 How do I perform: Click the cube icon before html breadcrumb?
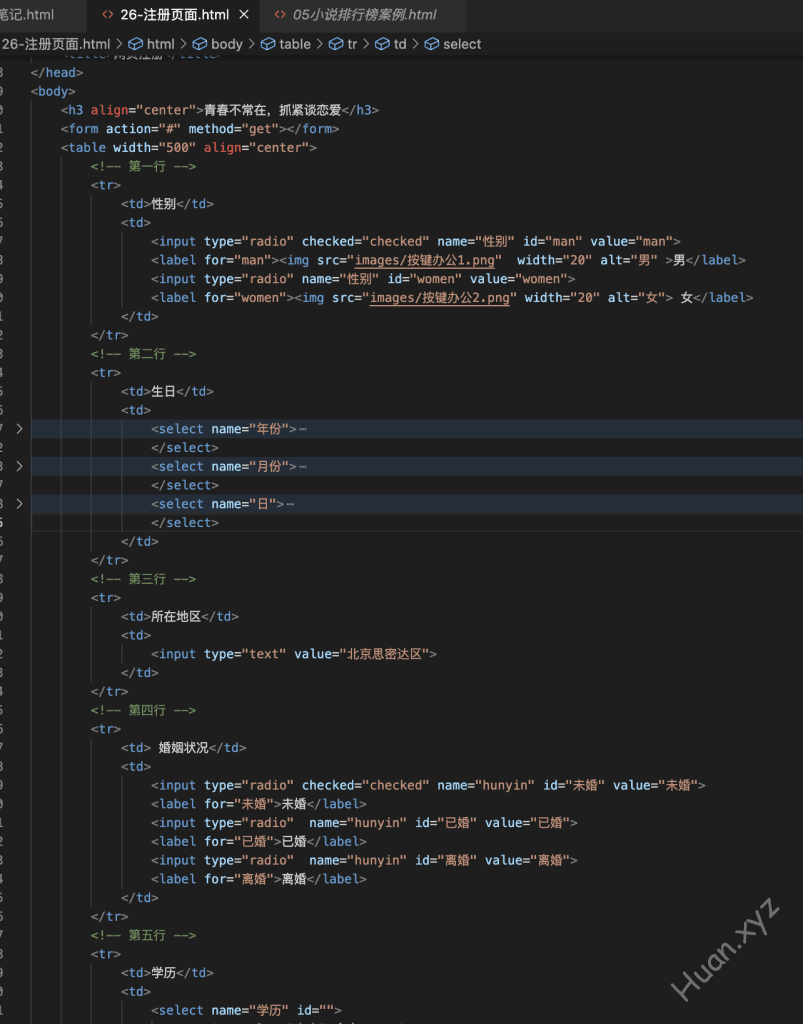coord(136,44)
